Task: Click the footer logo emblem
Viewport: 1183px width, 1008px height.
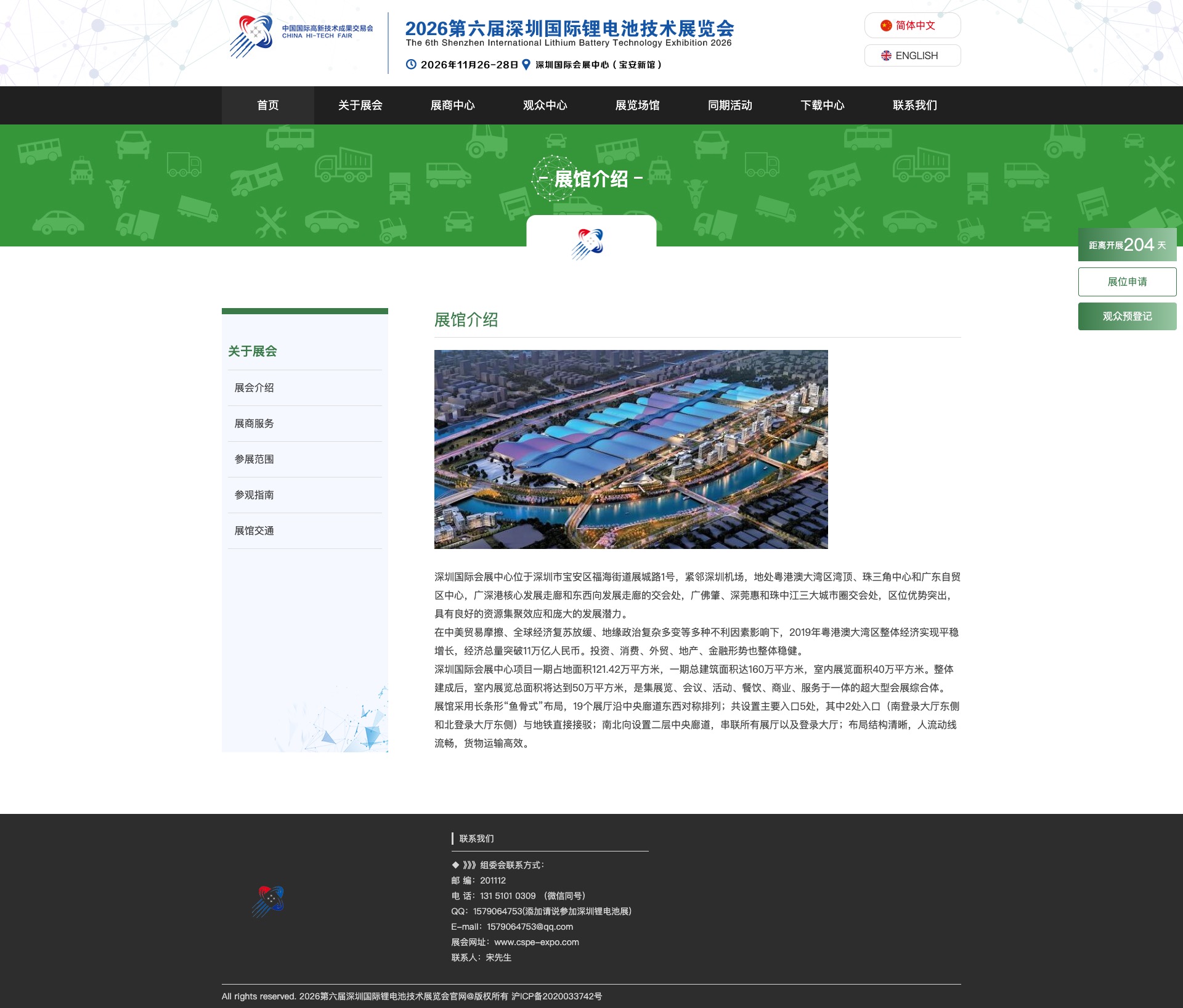Action: tap(268, 901)
